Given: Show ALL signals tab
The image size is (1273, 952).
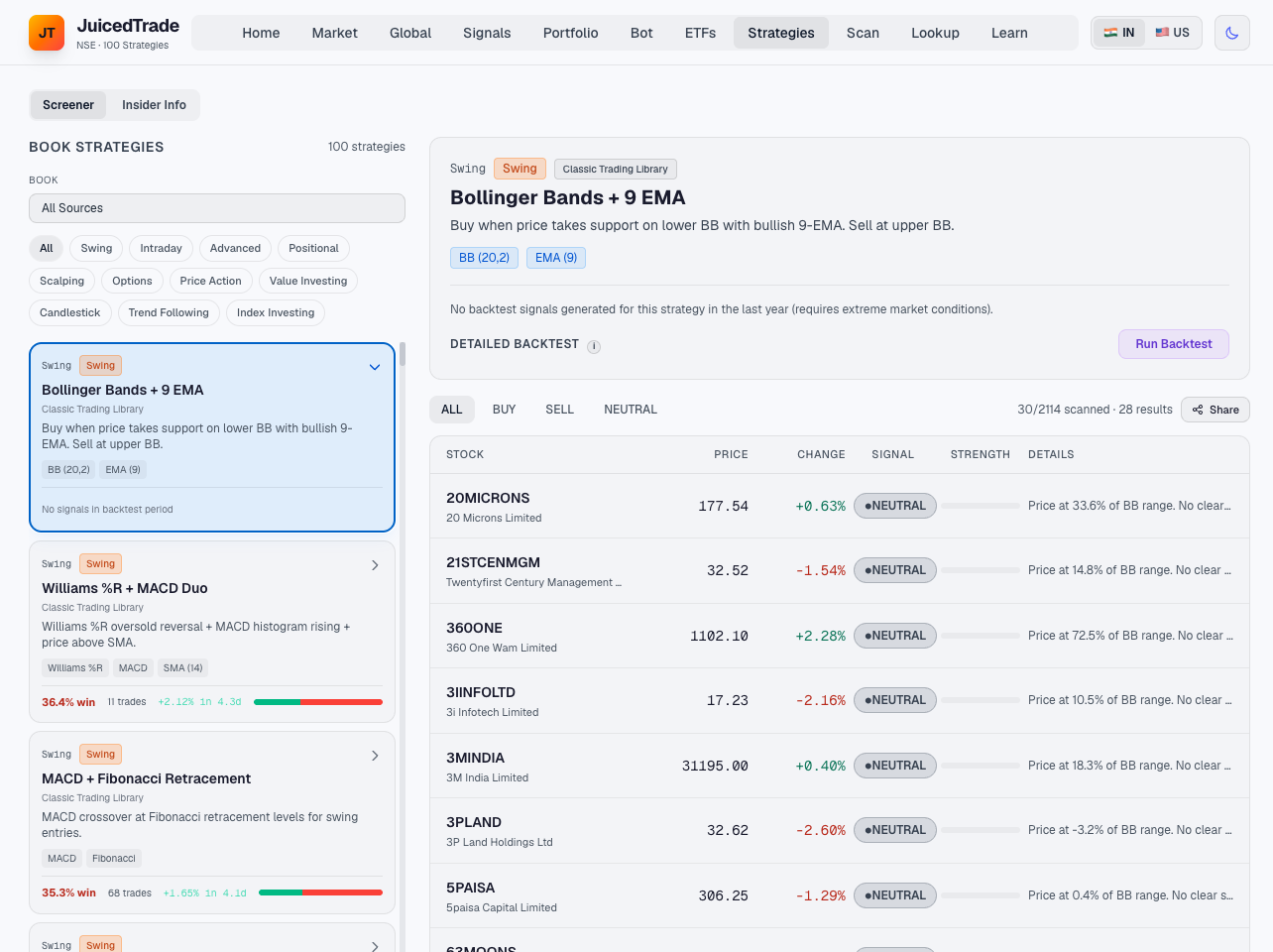Looking at the screenshot, I should [x=452, y=410].
